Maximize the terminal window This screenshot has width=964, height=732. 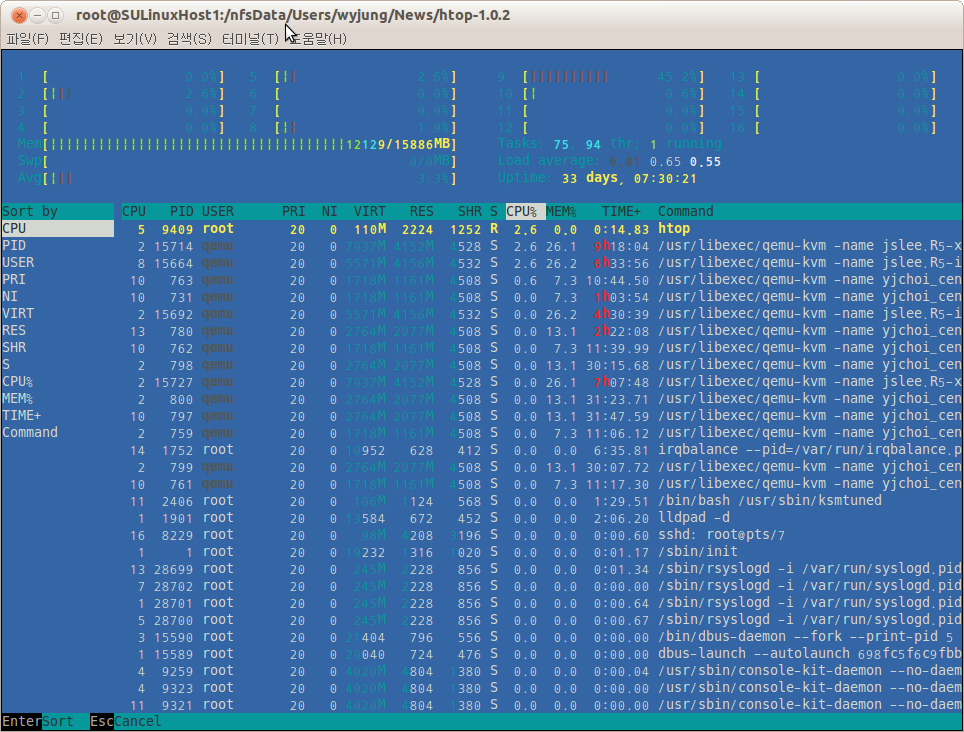tap(55, 15)
